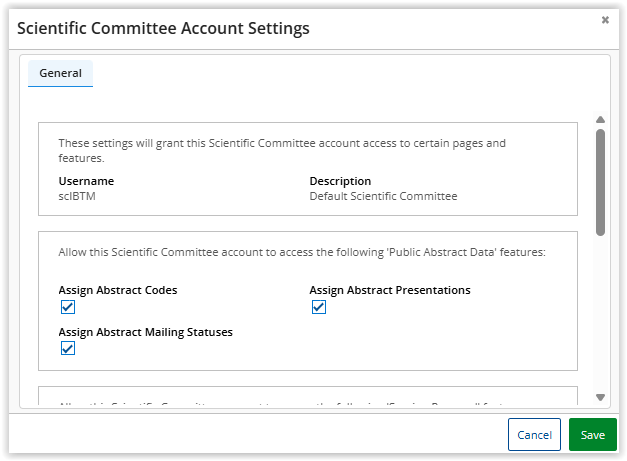
Task: Click the 'Default Scientific Committee' description value
Action: (383, 196)
